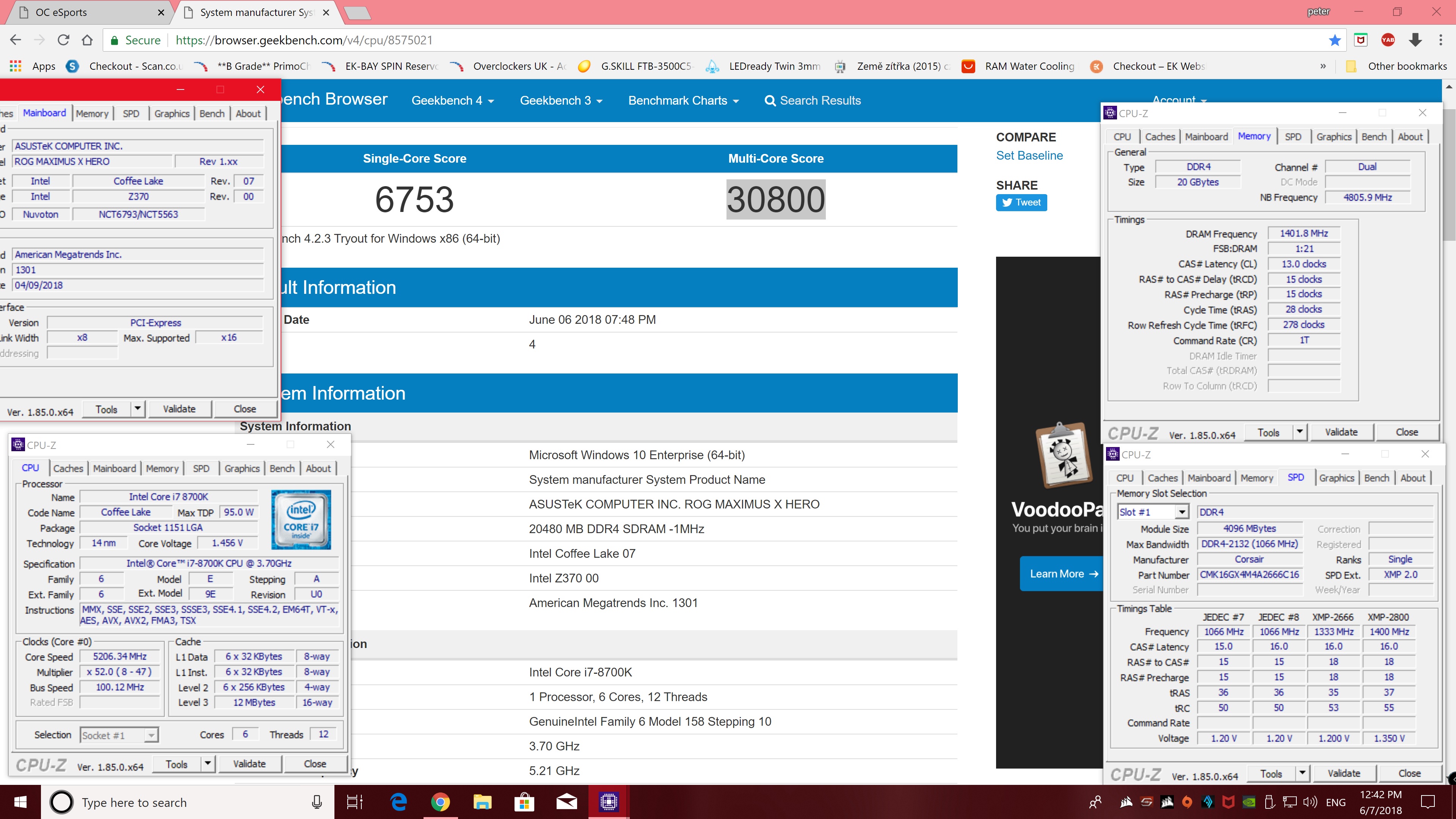Open the Mail app from the taskbar
This screenshot has height=819, width=1456.
point(566,802)
